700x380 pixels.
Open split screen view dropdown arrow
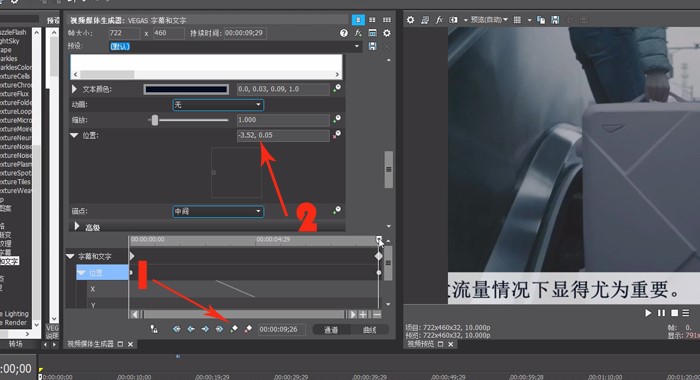pos(465,20)
